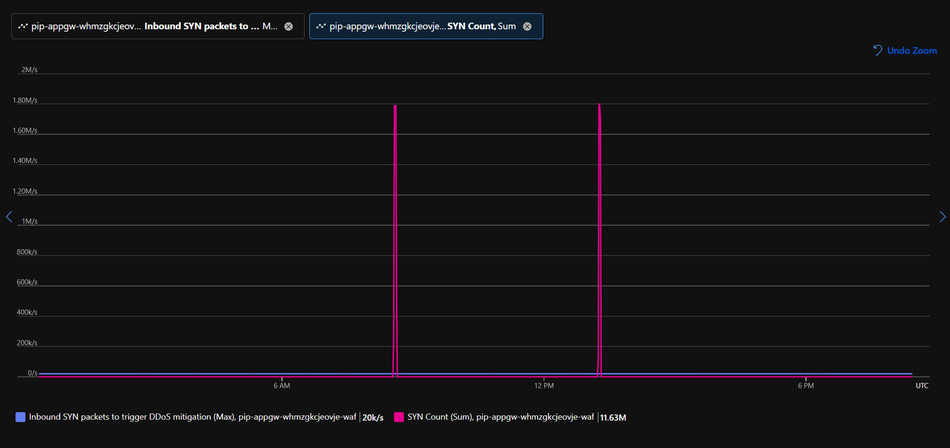Image resolution: width=950 pixels, height=448 pixels.
Task: Click the blue legend swatch for Inbound SYN packets
Action: pyautogui.click(x=20, y=417)
